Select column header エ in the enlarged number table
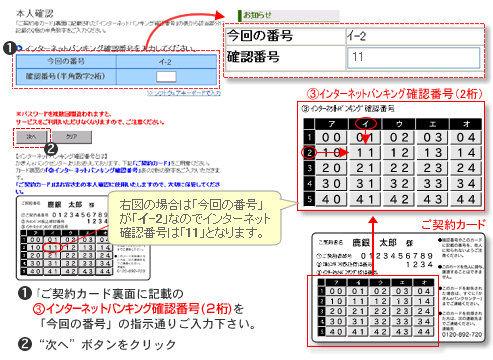The image size is (493, 360). (433, 124)
